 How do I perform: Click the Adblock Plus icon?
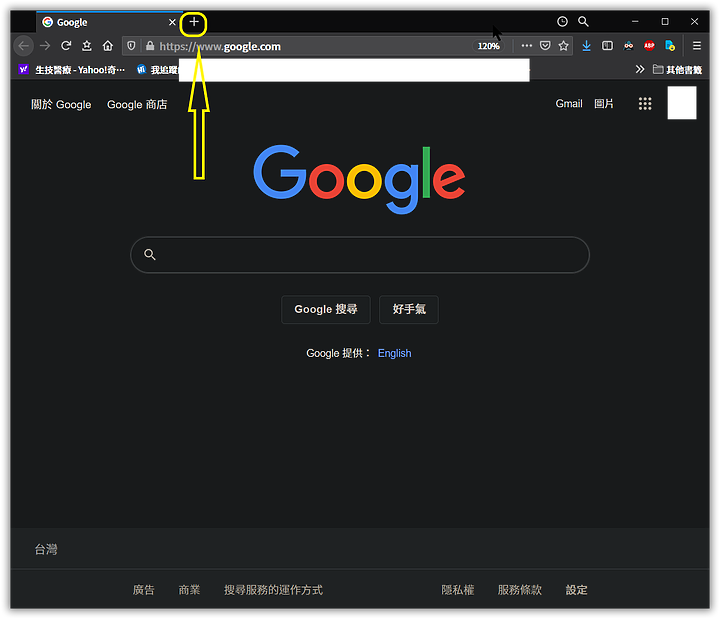pos(649,46)
